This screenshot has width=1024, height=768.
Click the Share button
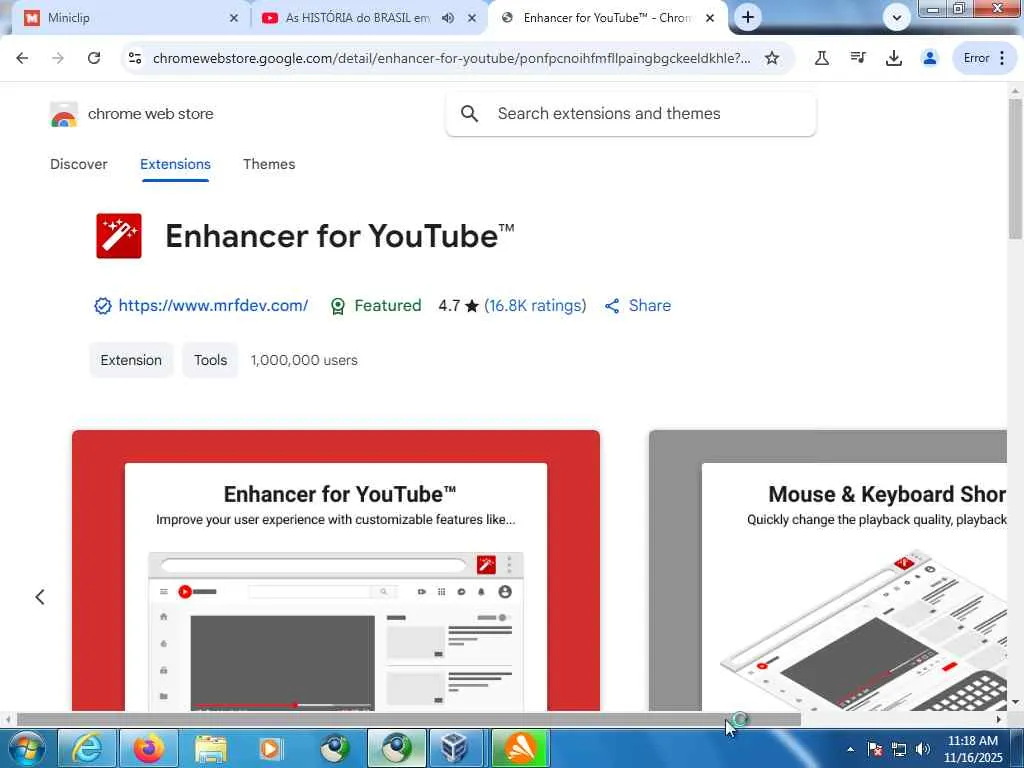(x=638, y=306)
